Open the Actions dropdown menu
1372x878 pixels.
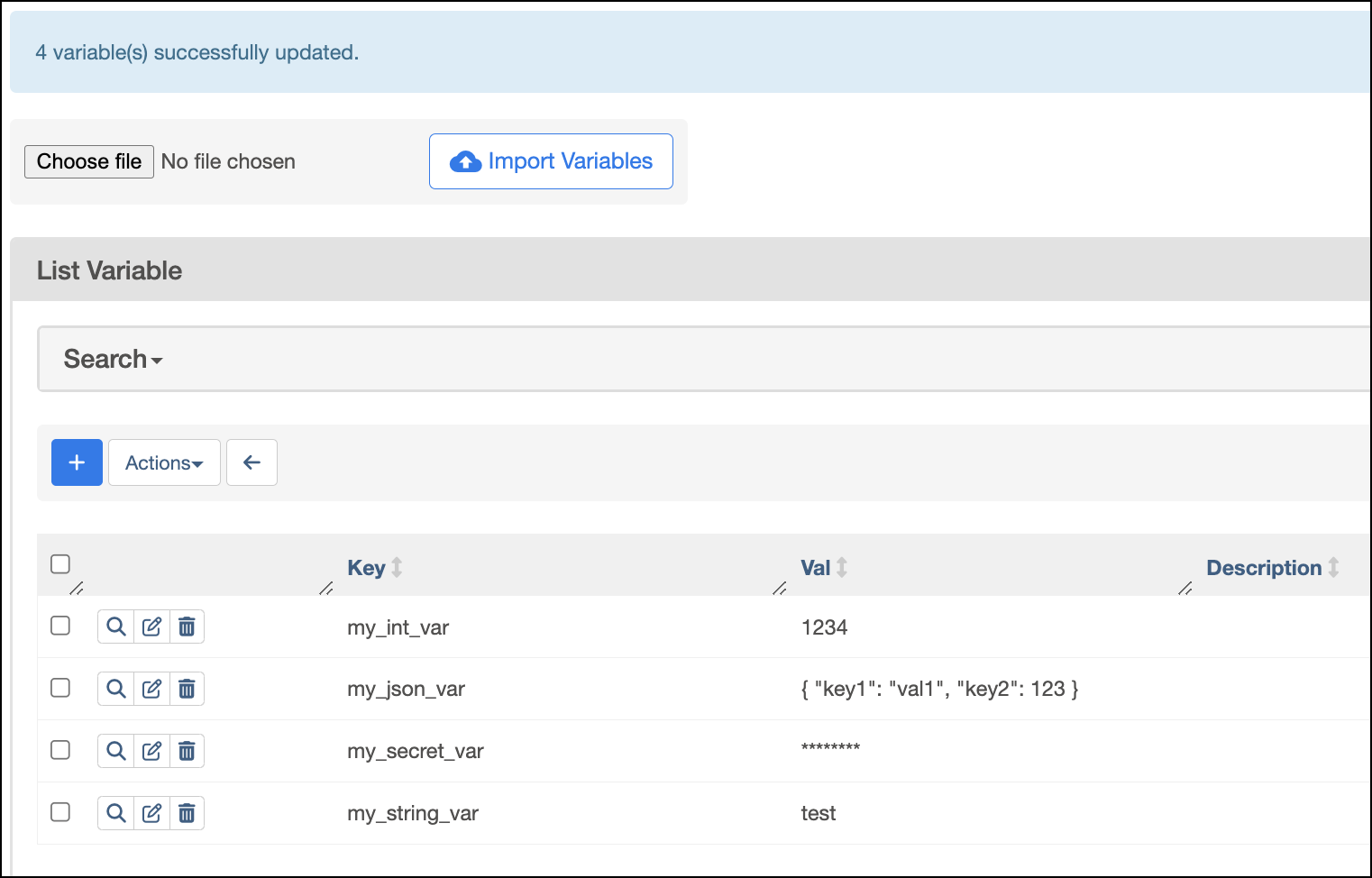pos(164,462)
